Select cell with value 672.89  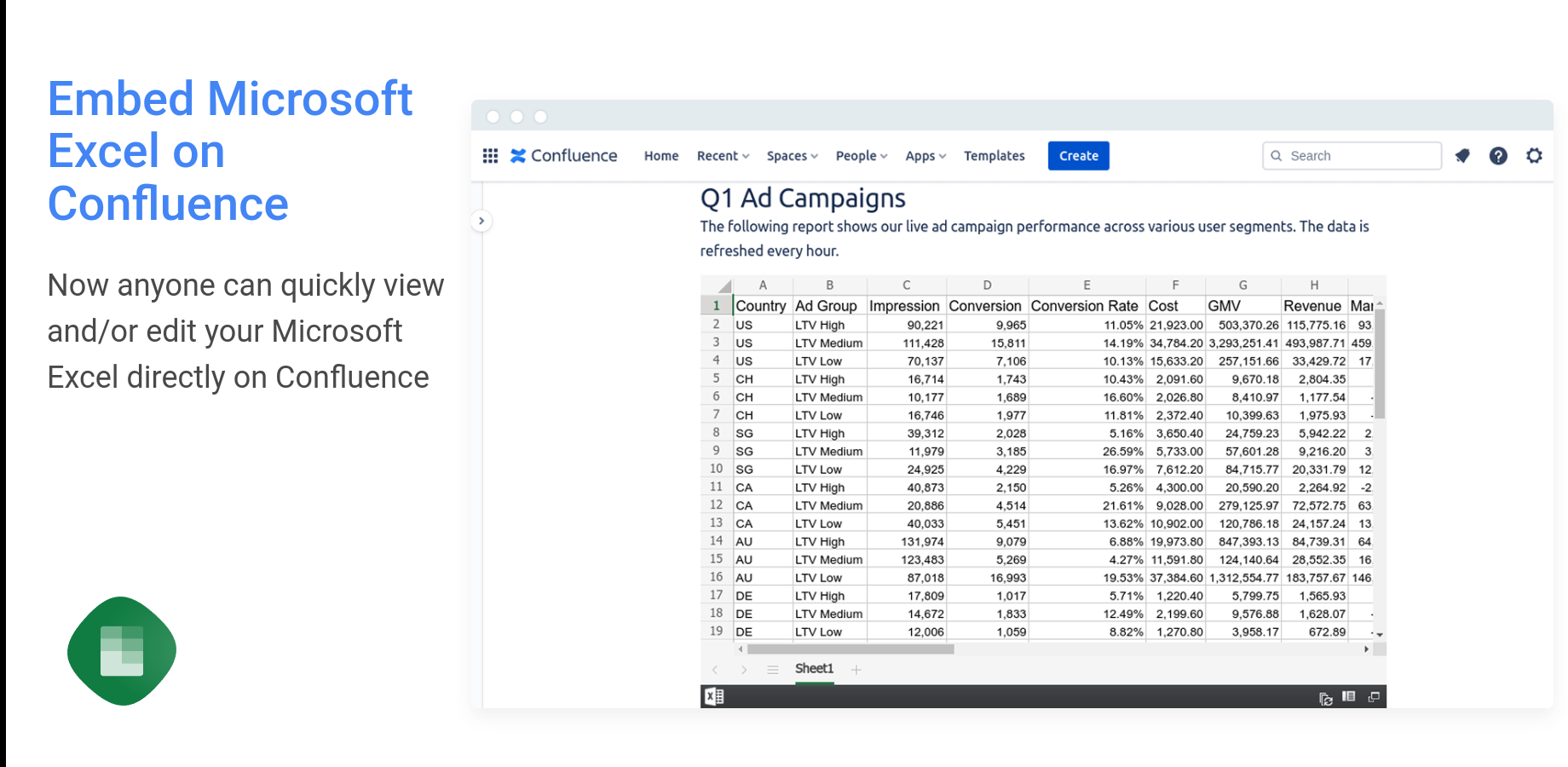[x=1314, y=631]
